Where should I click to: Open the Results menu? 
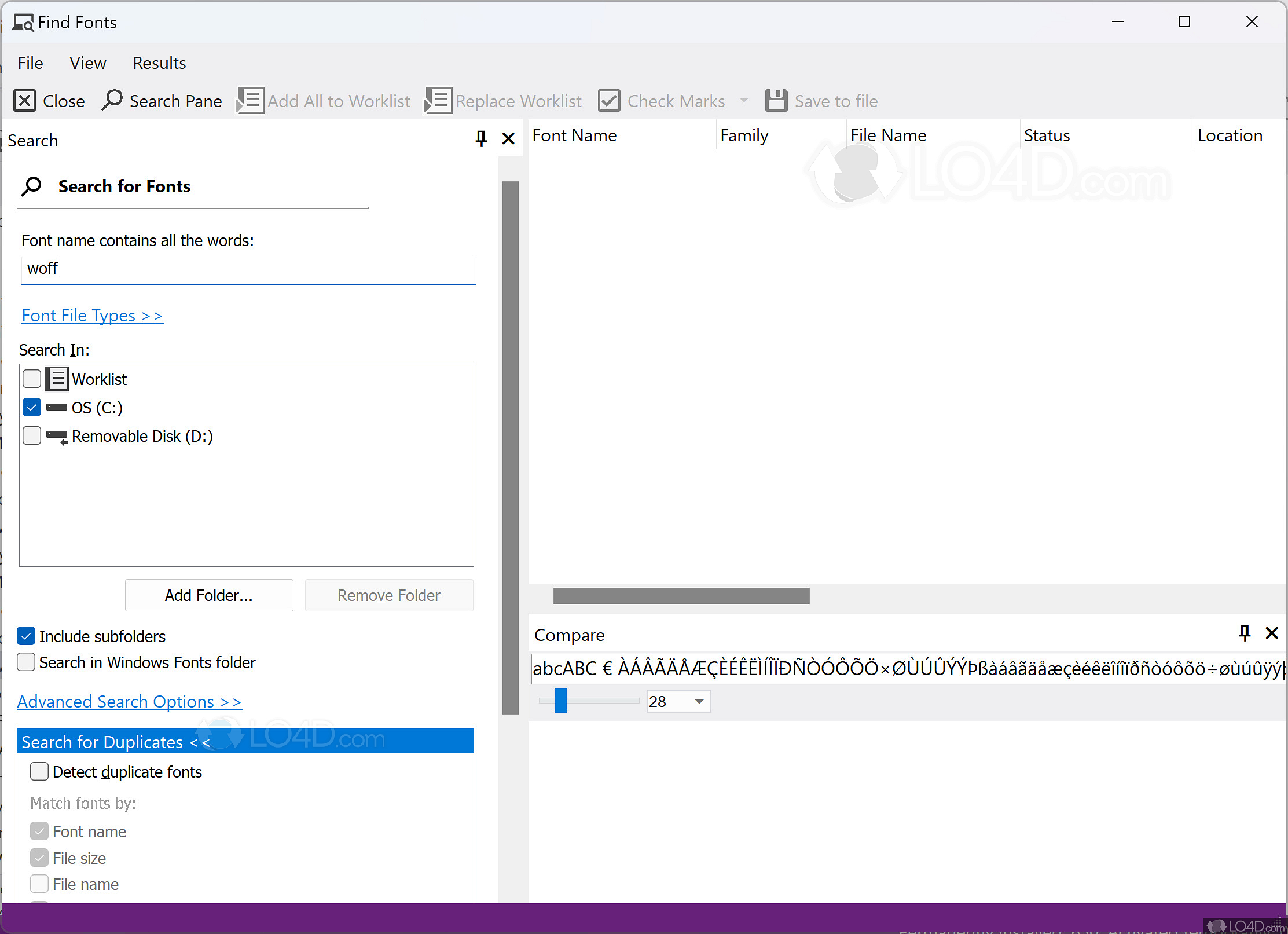[x=159, y=63]
